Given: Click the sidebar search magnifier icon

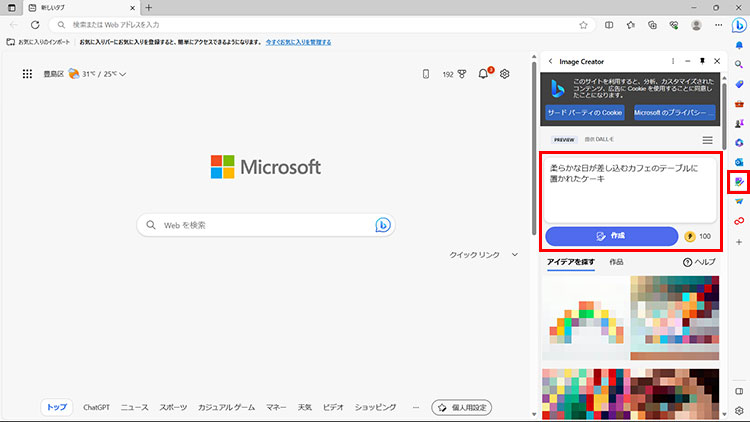Looking at the screenshot, I should pyautogui.click(x=739, y=64).
